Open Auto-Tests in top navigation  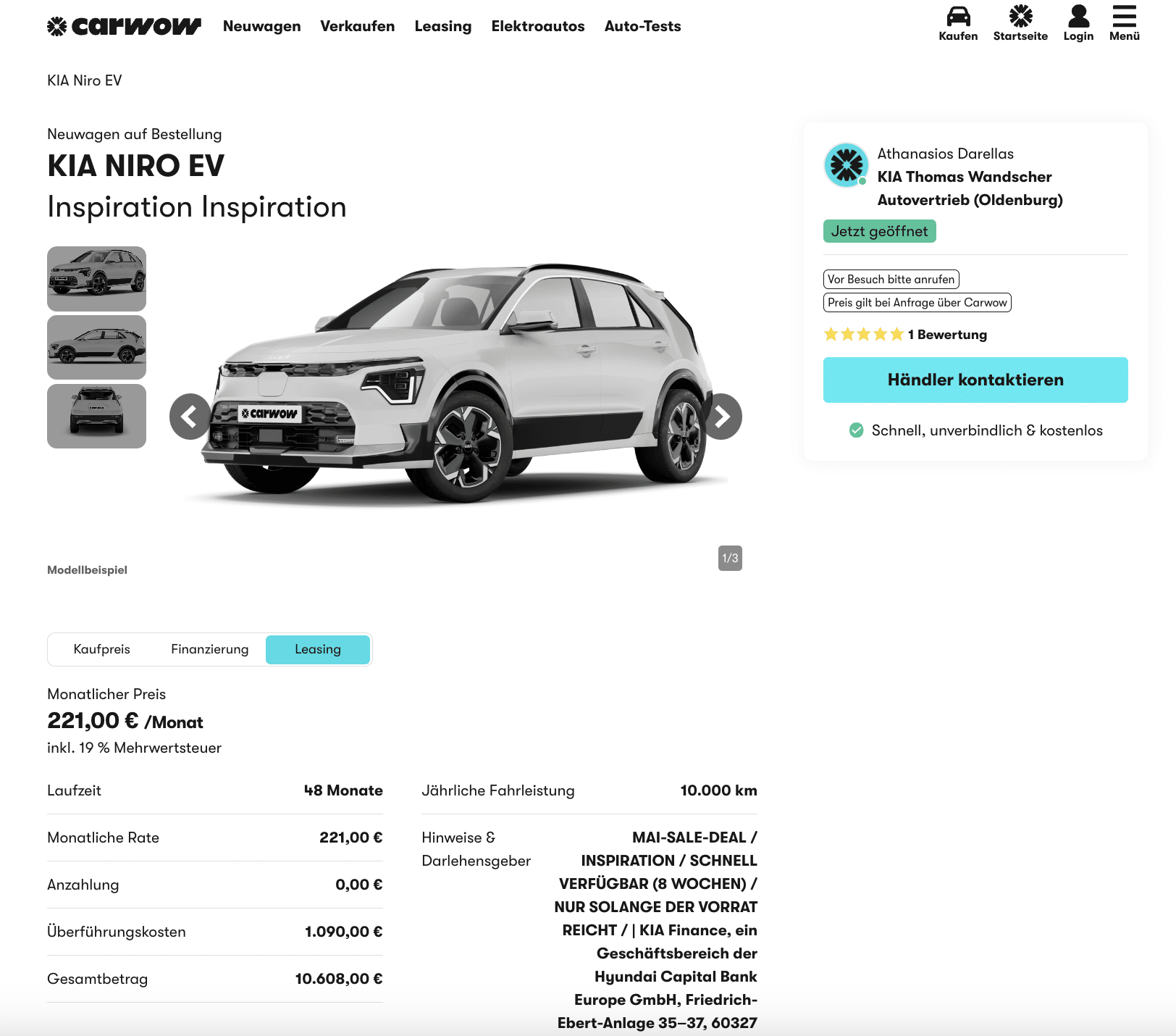[643, 26]
